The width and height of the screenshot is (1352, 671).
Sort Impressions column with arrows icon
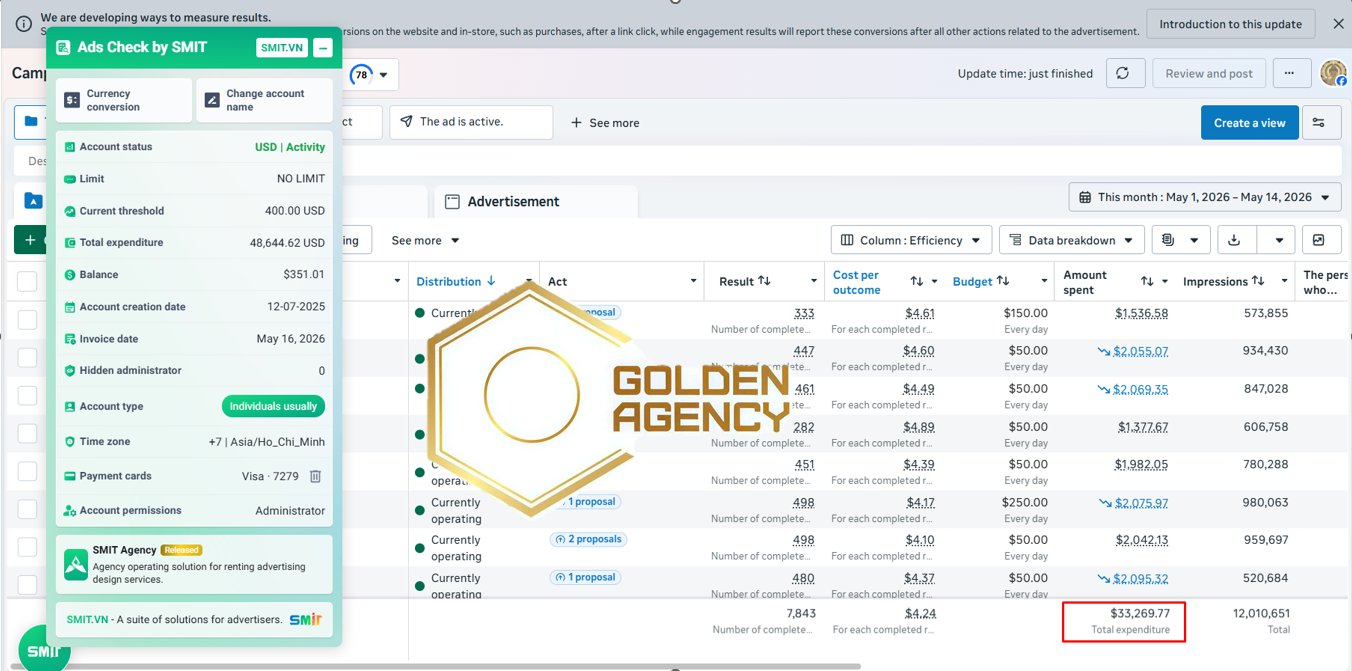point(1258,281)
